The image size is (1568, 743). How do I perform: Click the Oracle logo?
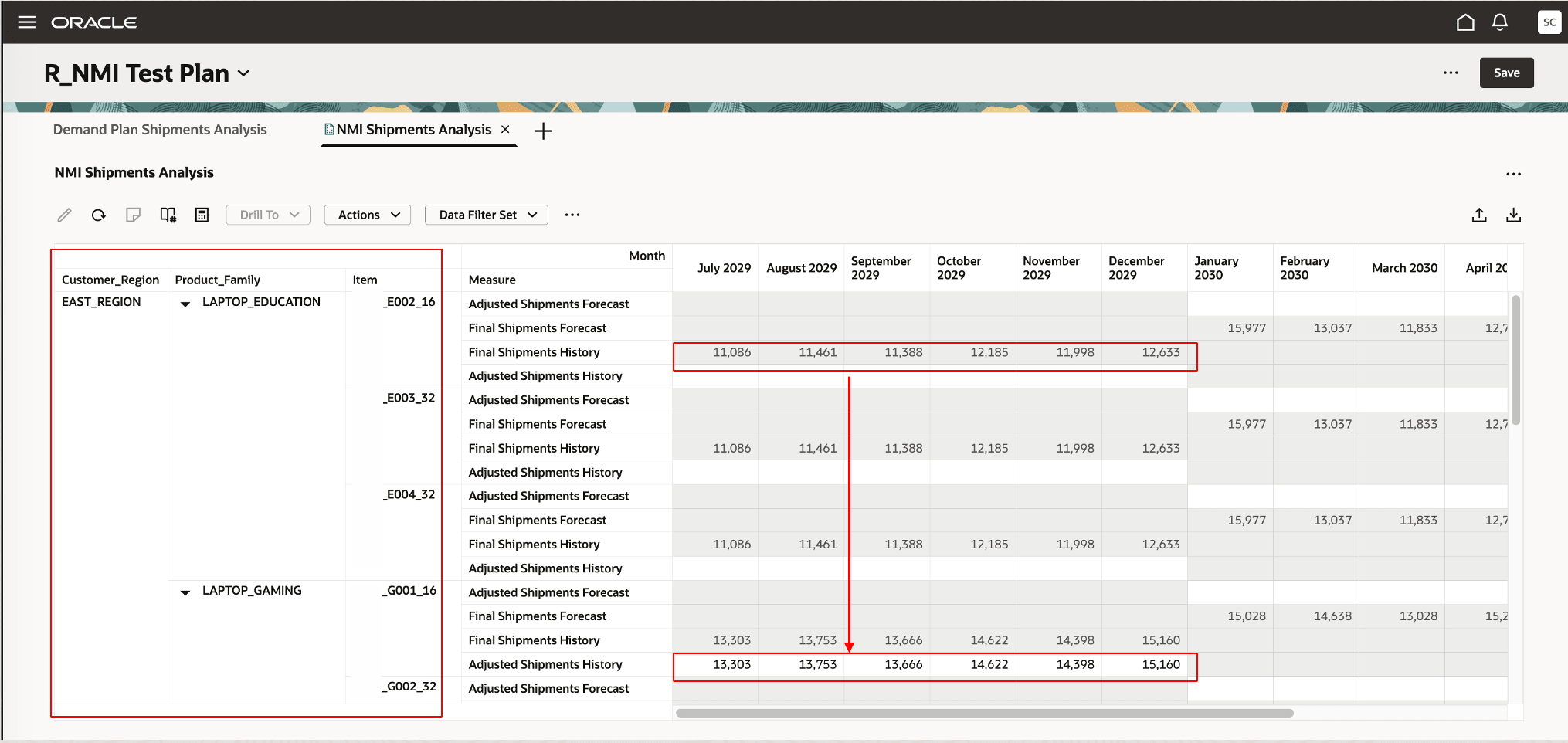click(94, 22)
